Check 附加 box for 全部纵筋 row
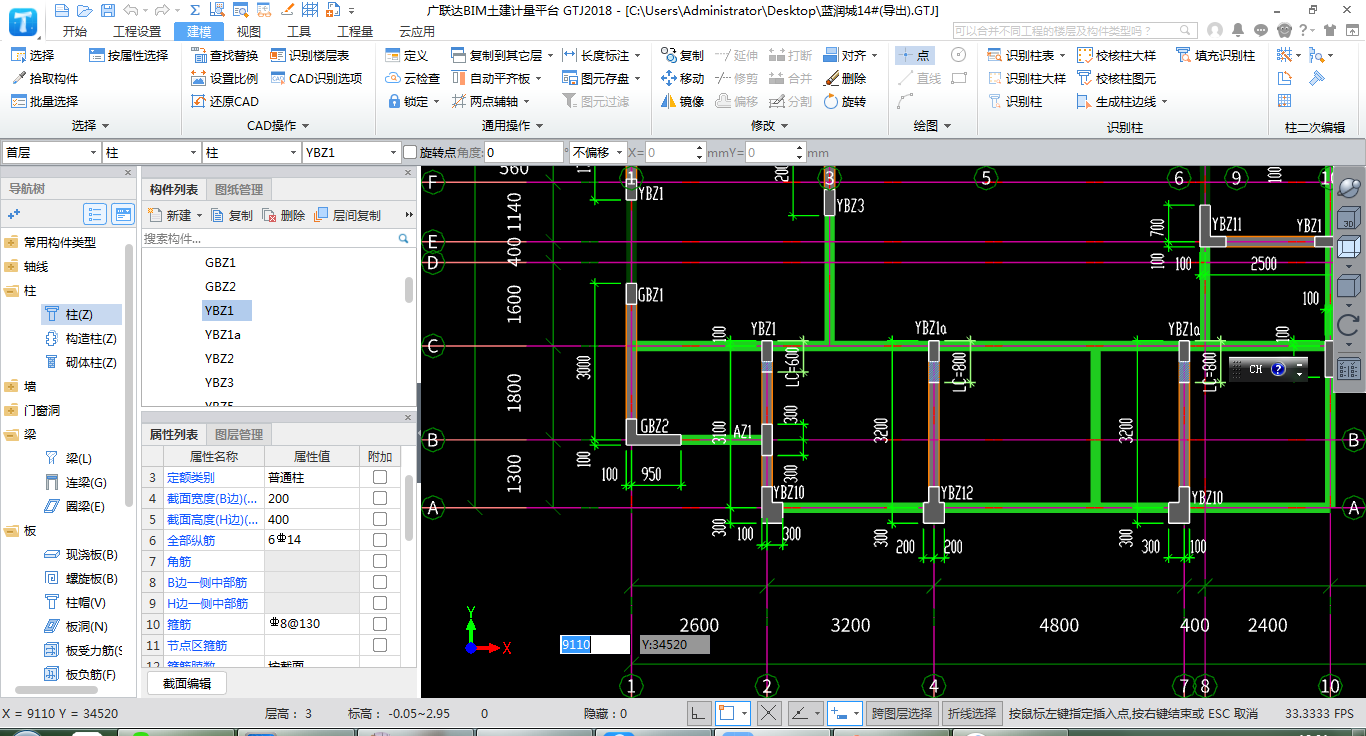 click(380, 540)
